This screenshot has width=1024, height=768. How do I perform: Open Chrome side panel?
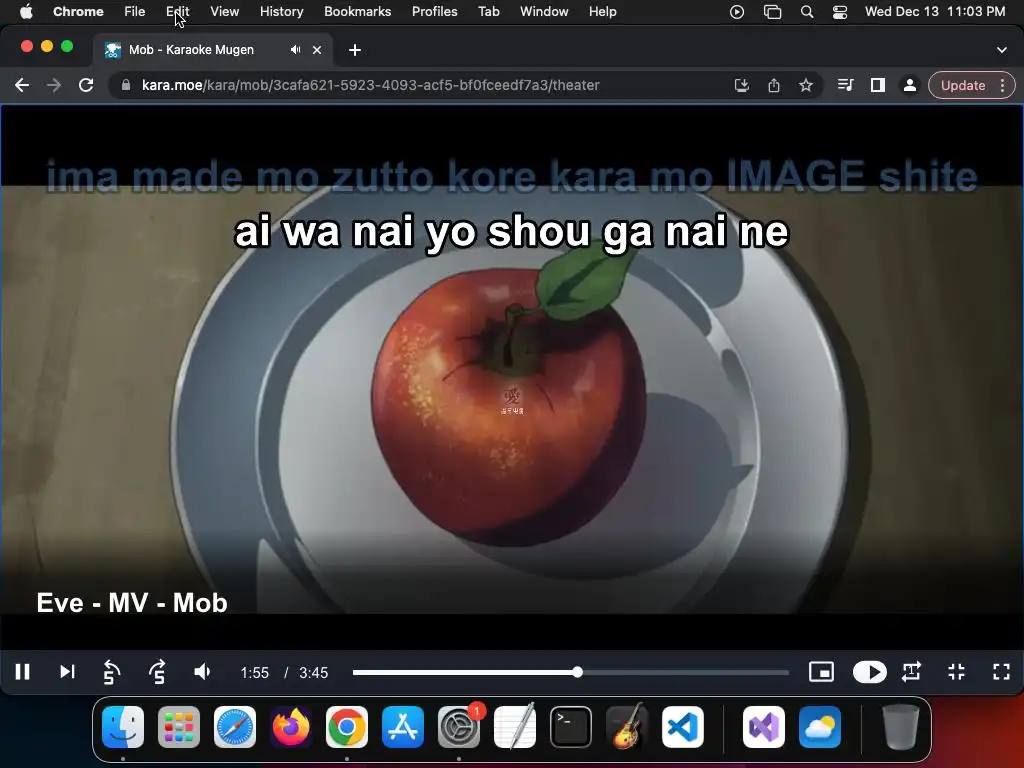click(x=878, y=86)
